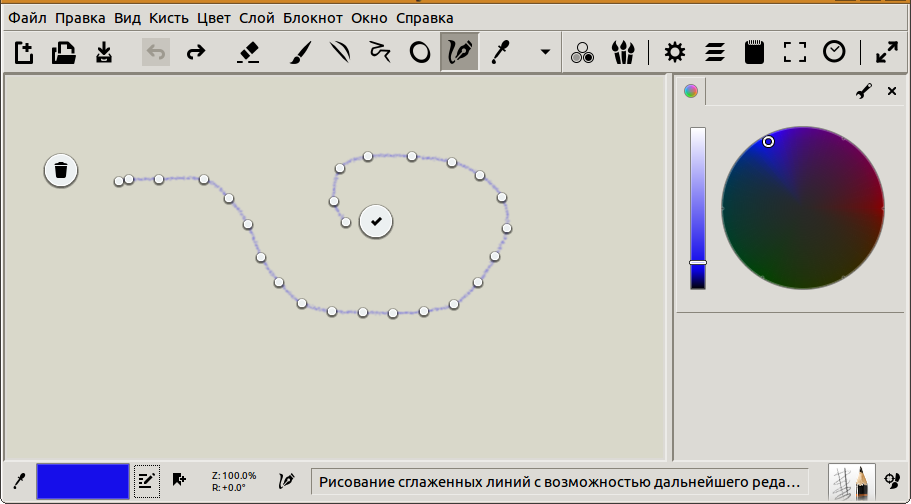Viewport: 911px width, 504px height.
Task: Select the freehand brush drawing tool
Action: point(297,53)
